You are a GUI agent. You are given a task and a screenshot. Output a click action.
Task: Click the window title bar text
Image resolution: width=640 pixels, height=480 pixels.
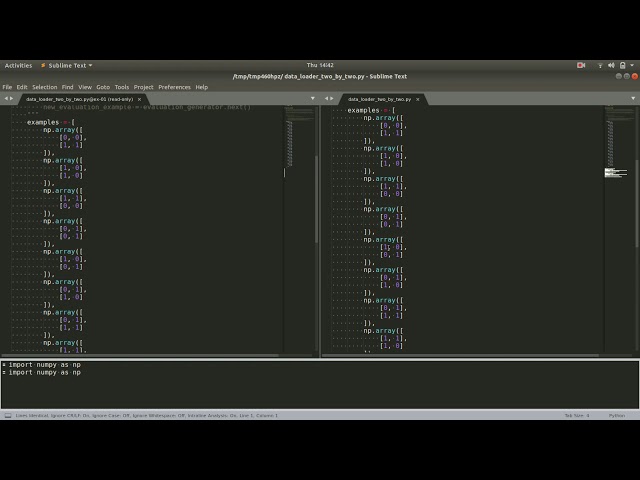[x=320, y=76]
